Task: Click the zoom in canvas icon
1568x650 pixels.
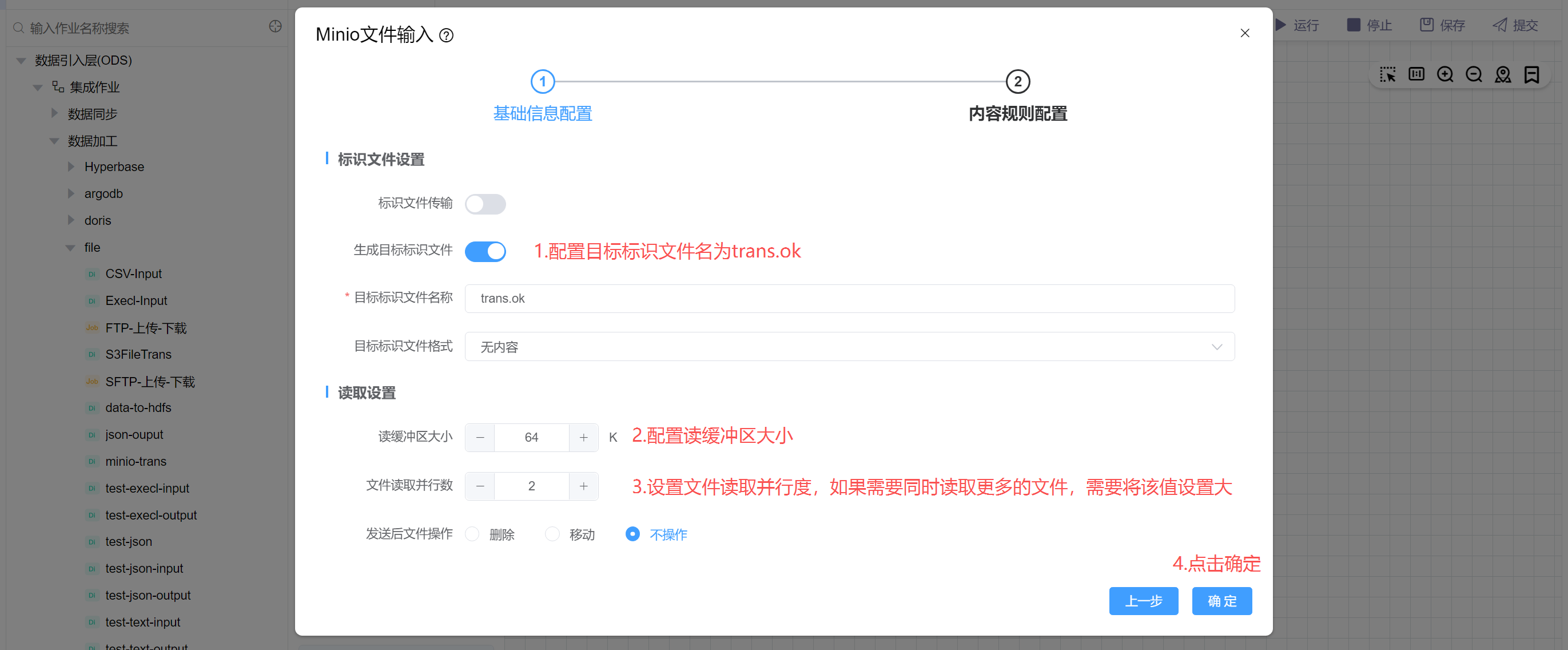Action: (x=1444, y=74)
